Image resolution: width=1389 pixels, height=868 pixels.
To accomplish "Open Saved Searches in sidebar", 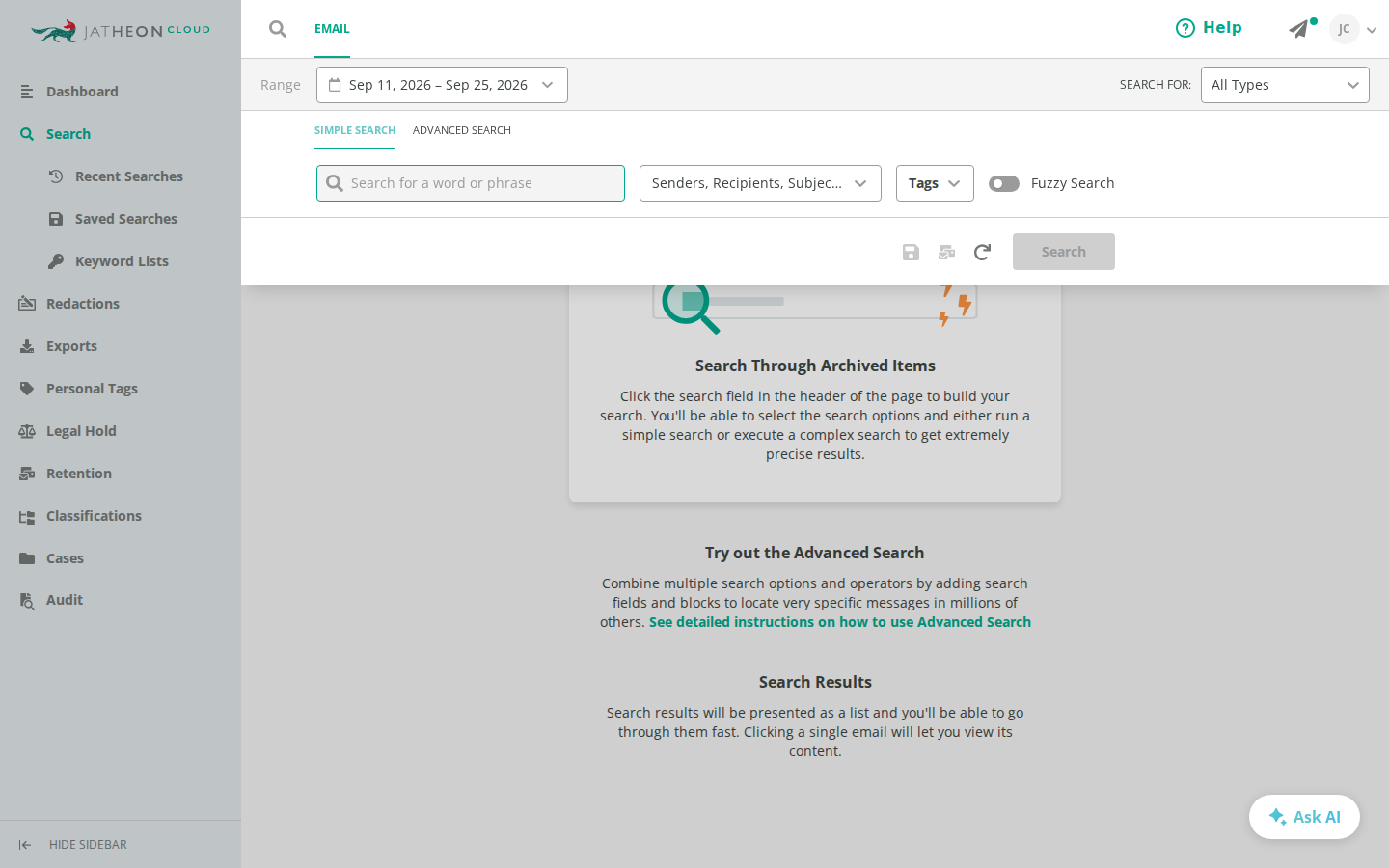I will [126, 219].
